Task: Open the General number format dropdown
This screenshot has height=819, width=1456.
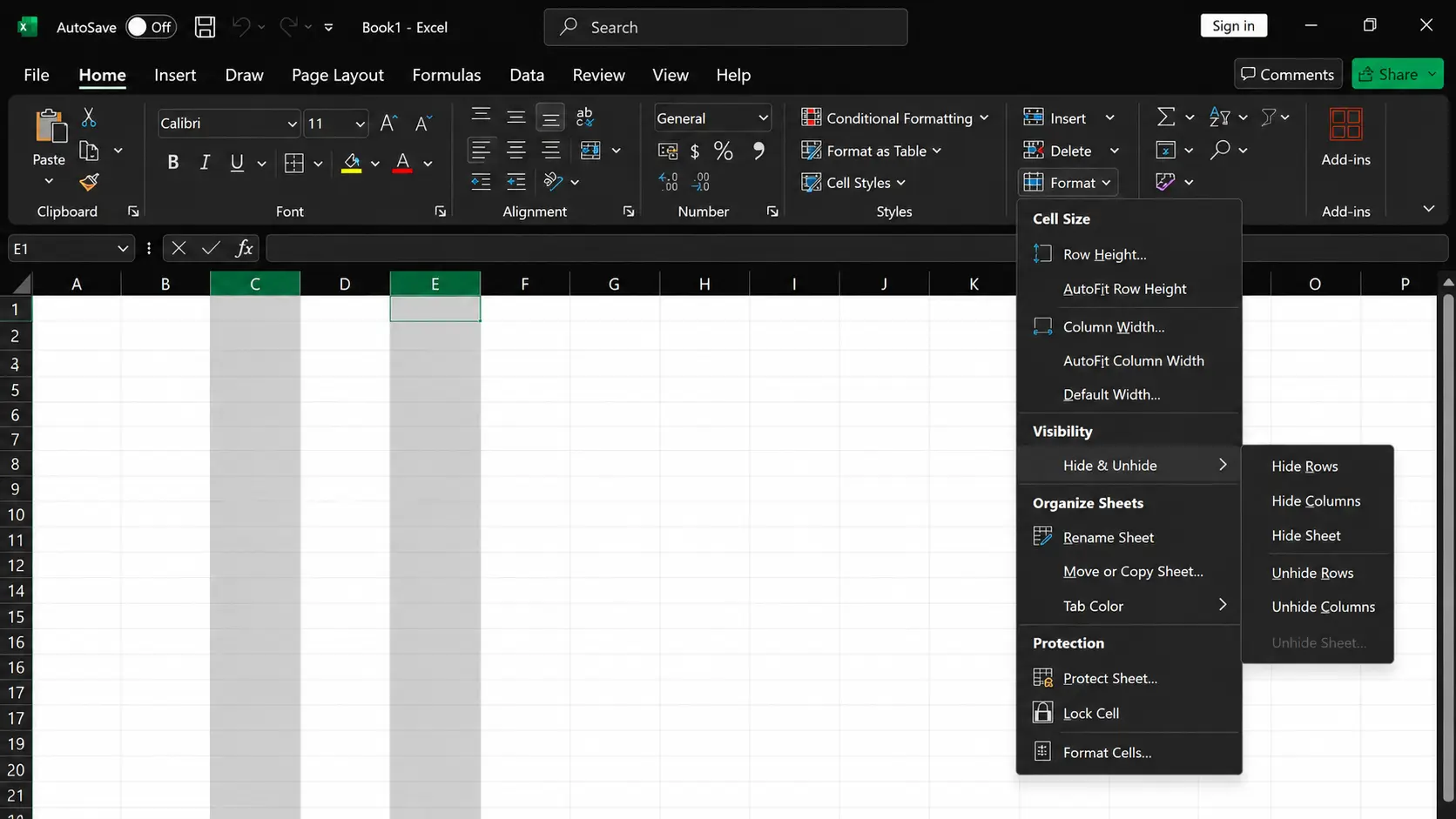Action: (x=763, y=117)
